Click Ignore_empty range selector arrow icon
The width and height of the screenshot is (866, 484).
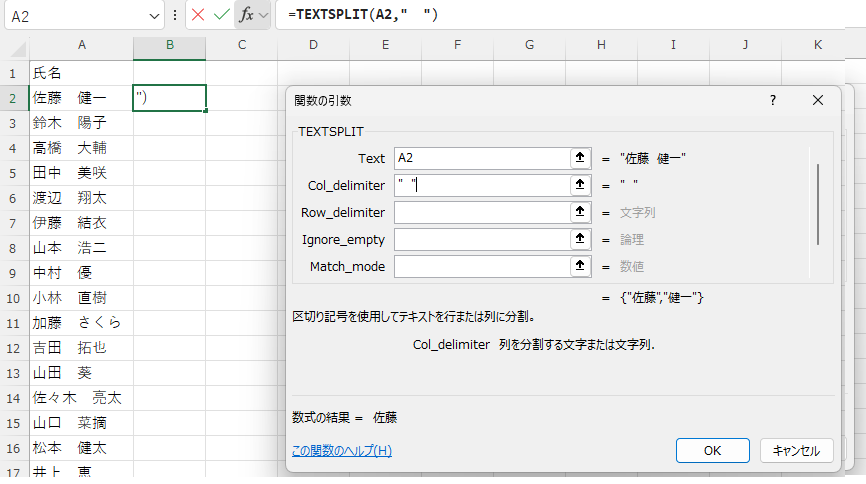click(x=579, y=240)
